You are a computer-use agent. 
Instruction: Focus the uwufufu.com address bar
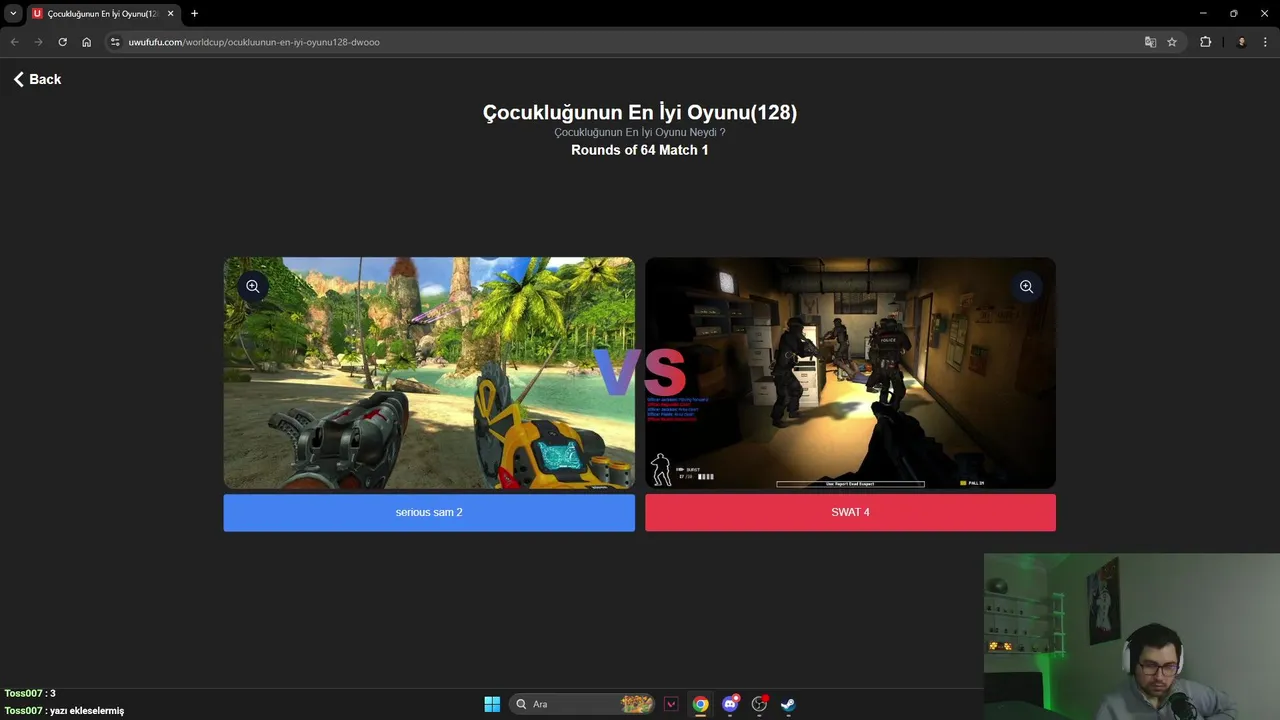click(640, 42)
